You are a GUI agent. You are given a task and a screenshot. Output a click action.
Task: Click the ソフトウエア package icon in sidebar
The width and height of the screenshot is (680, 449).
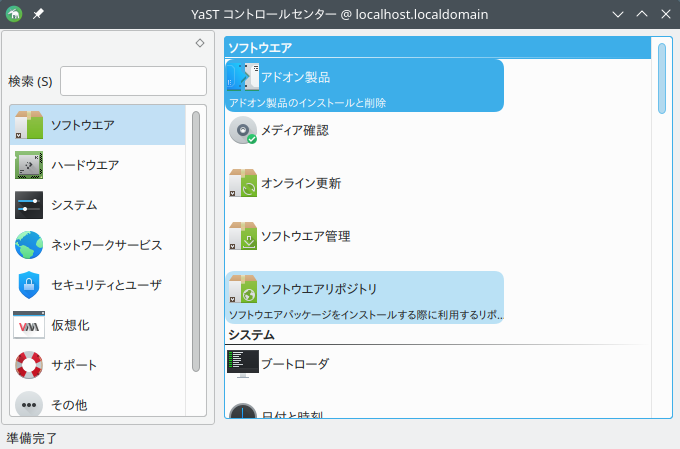29,125
